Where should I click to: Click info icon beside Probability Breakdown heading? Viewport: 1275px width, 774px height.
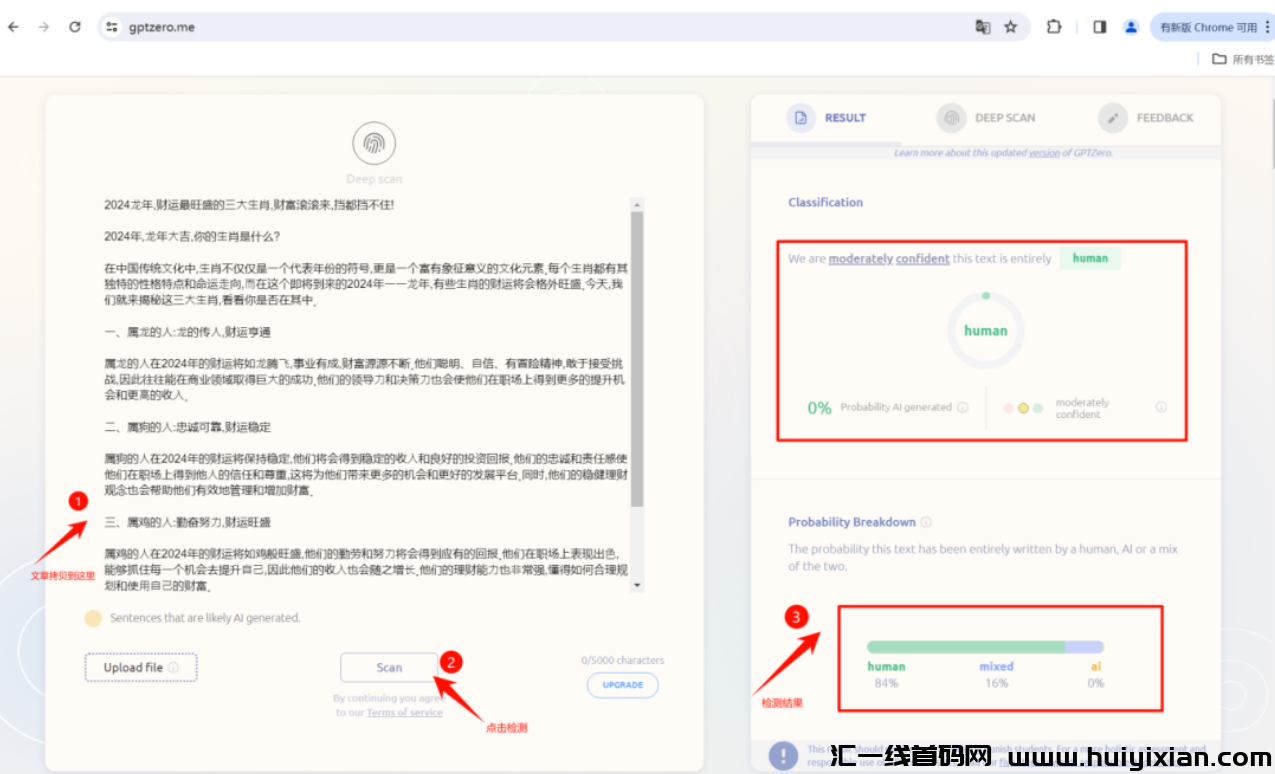click(926, 521)
